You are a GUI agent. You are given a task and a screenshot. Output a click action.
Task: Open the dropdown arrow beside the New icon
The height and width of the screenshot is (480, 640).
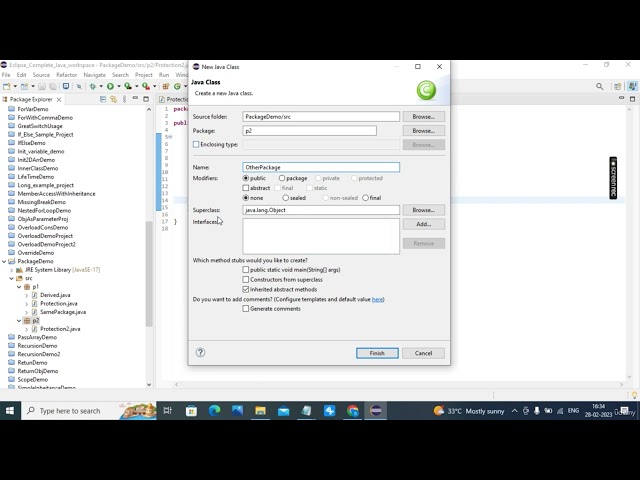(15, 86)
